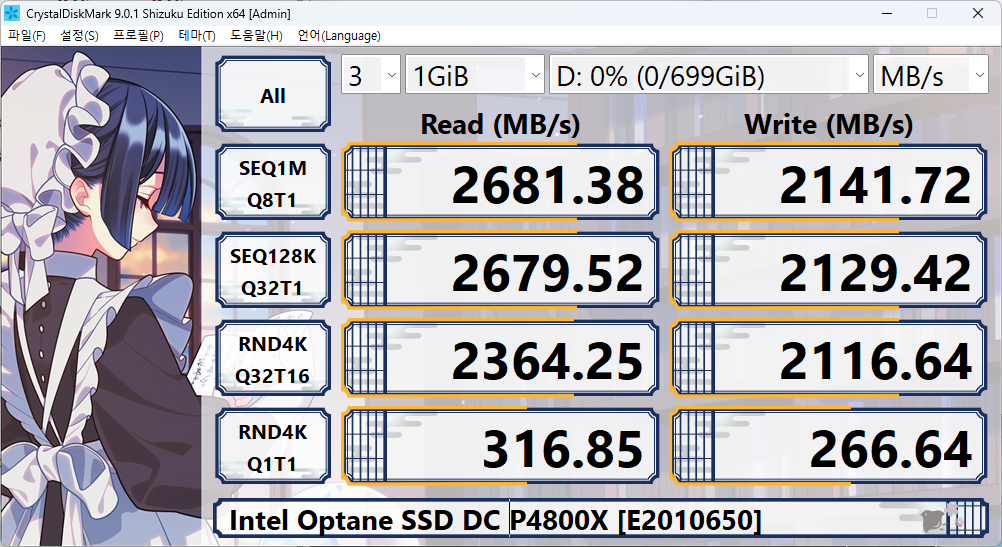Open the 프로필(P) profile menu
This screenshot has height=547, width=1002.
[x=138, y=36]
